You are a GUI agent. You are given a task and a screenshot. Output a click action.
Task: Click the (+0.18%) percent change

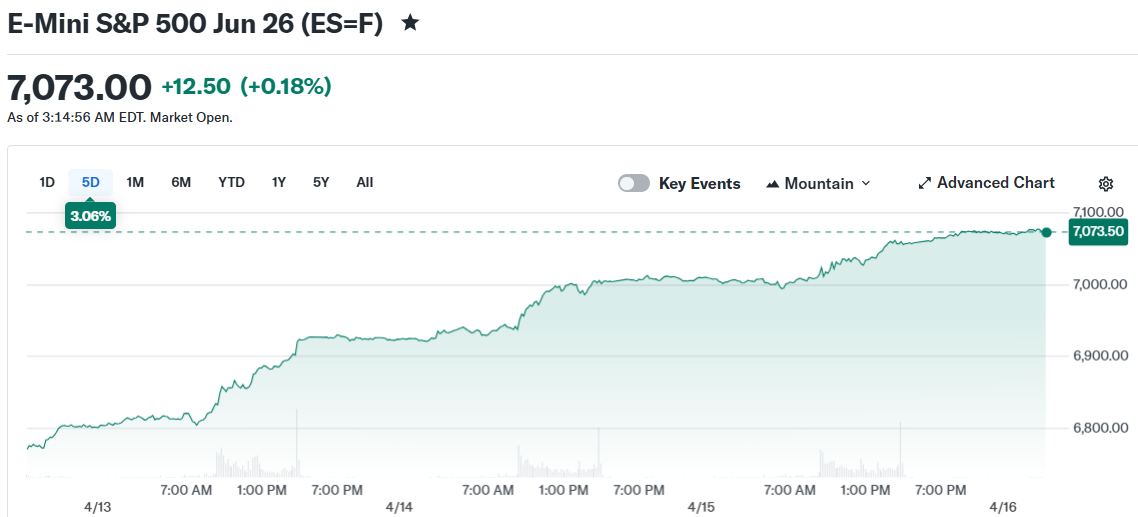[x=286, y=87]
